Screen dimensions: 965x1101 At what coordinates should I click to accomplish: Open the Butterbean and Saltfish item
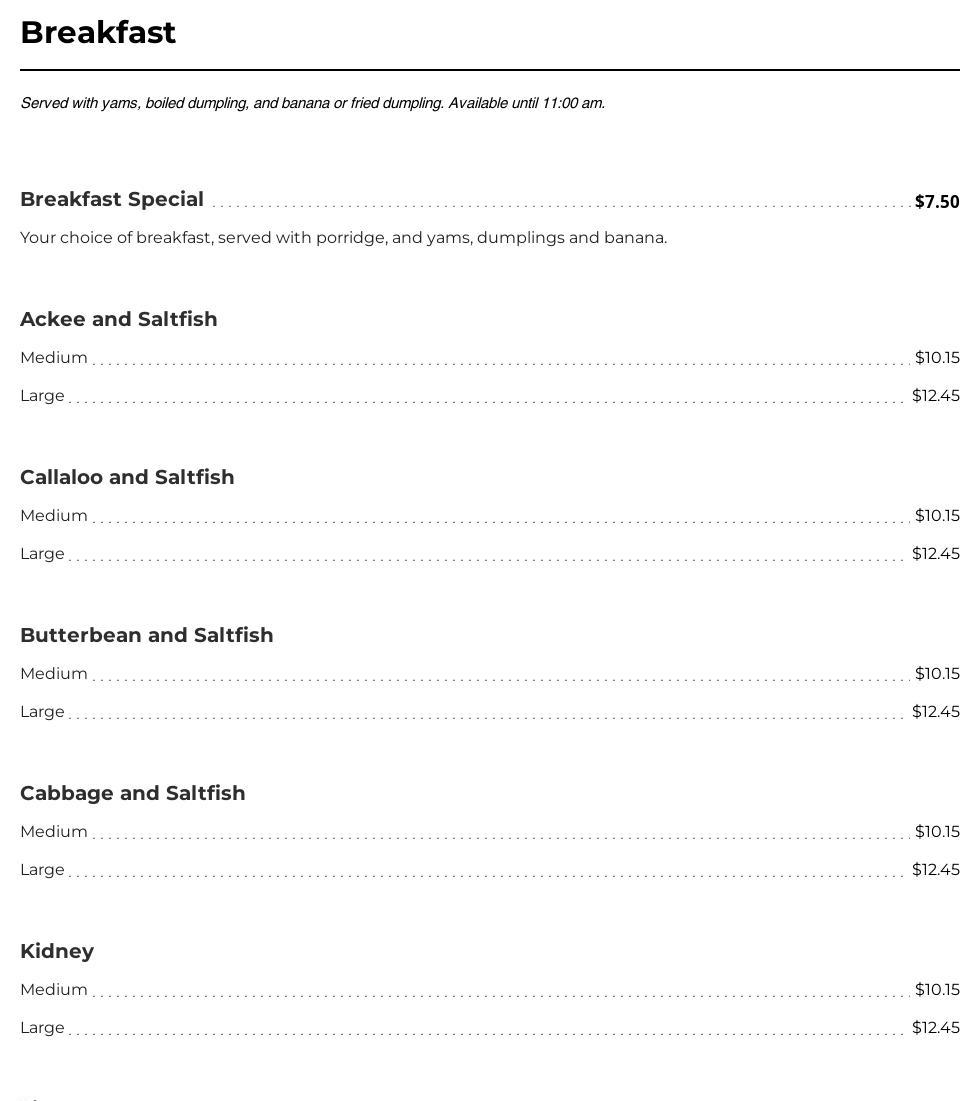(147, 636)
